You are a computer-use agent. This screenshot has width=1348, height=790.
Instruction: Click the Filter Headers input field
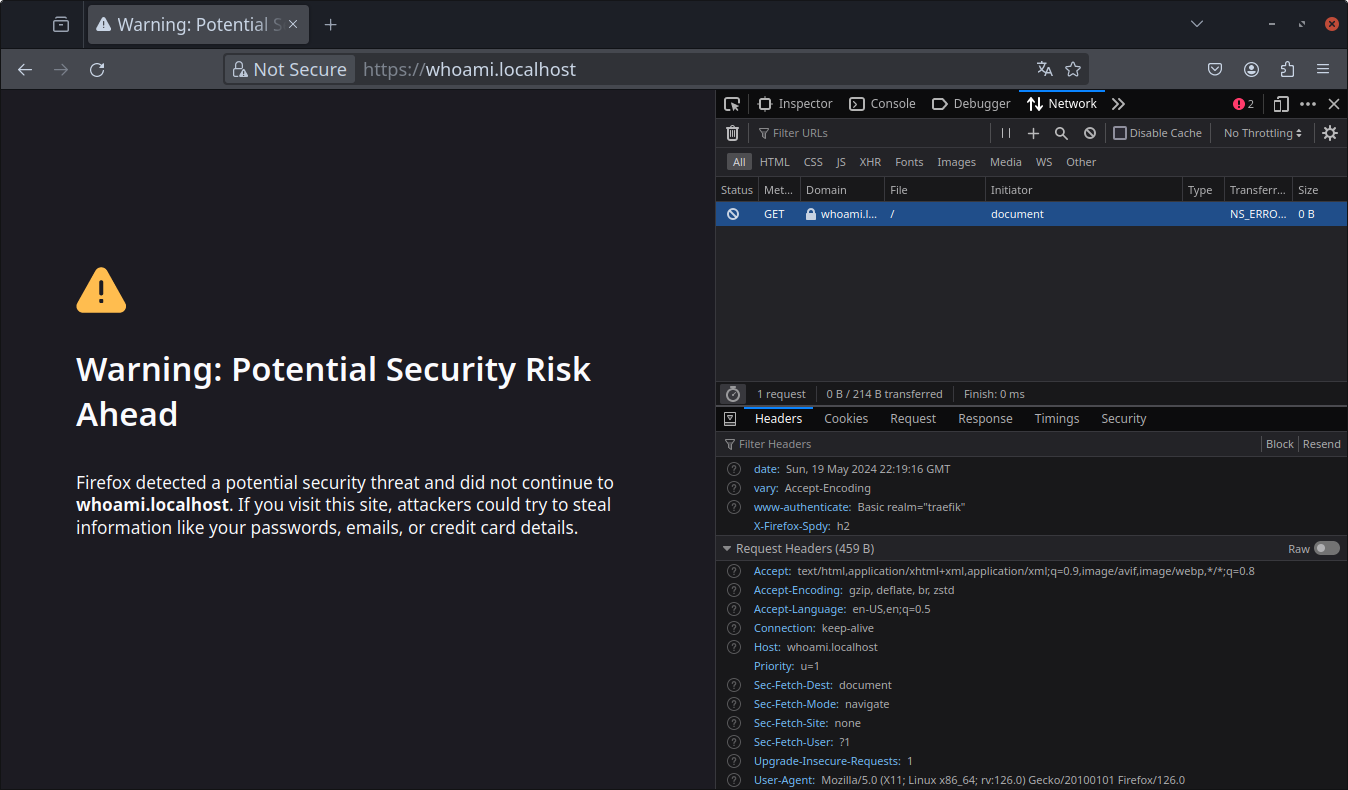coord(989,444)
